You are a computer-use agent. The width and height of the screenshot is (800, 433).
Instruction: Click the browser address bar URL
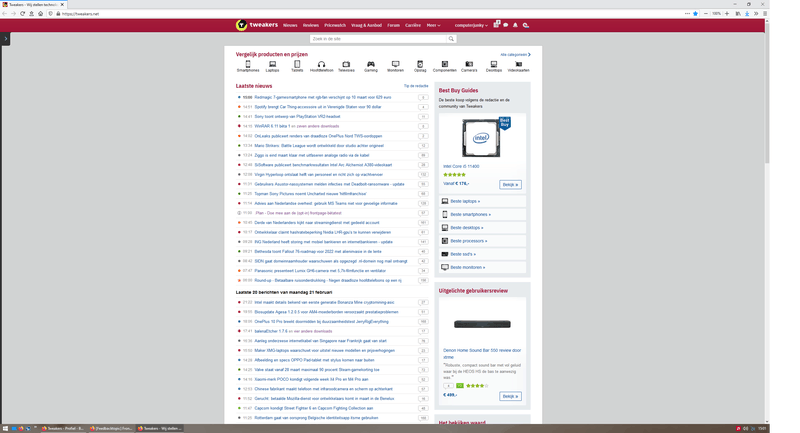click(x=80, y=14)
